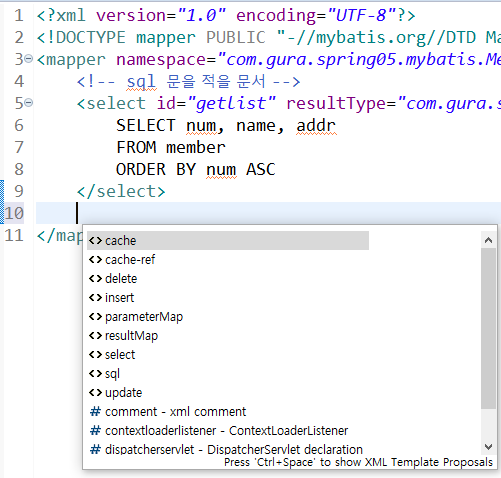The image size is (501, 478).
Task: Click the hash icon beside contextloaderlistener
Action: 95,431
